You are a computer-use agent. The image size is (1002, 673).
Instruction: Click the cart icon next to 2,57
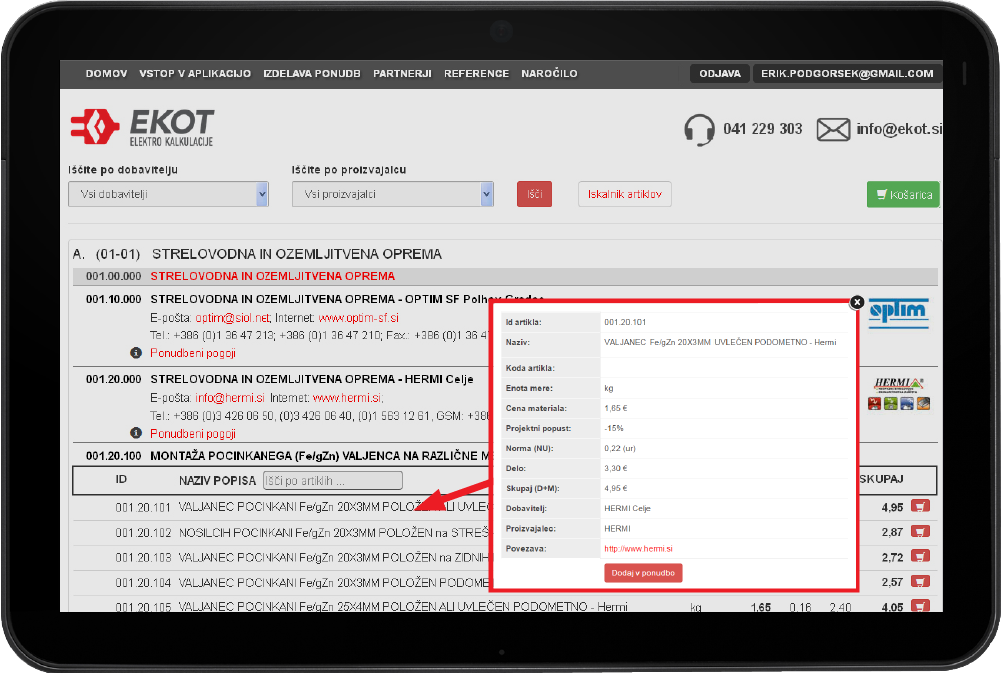point(920,581)
